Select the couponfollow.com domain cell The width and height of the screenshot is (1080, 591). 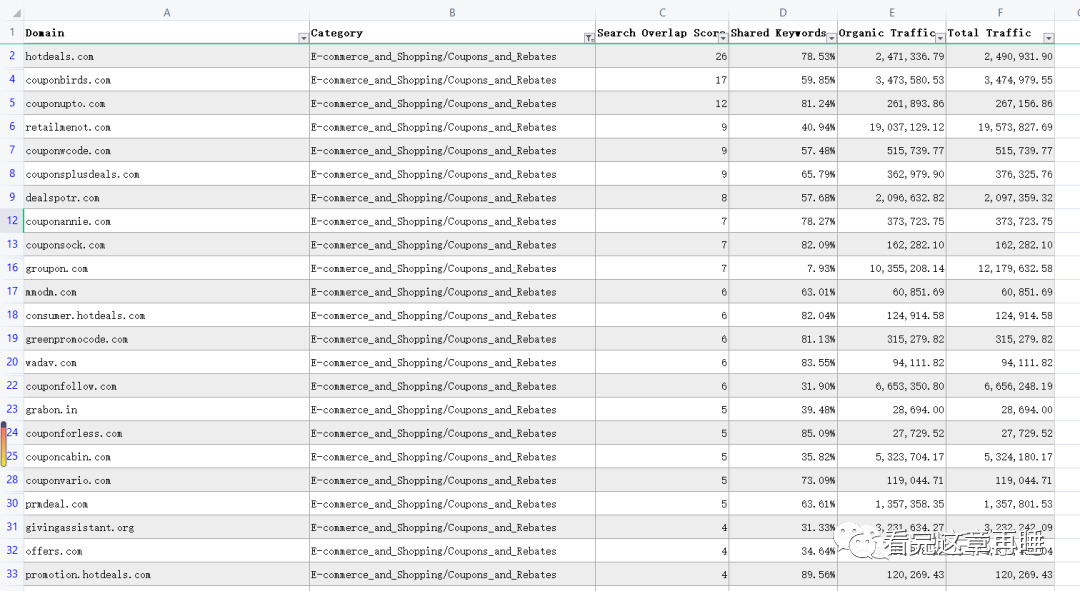click(167, 386)
